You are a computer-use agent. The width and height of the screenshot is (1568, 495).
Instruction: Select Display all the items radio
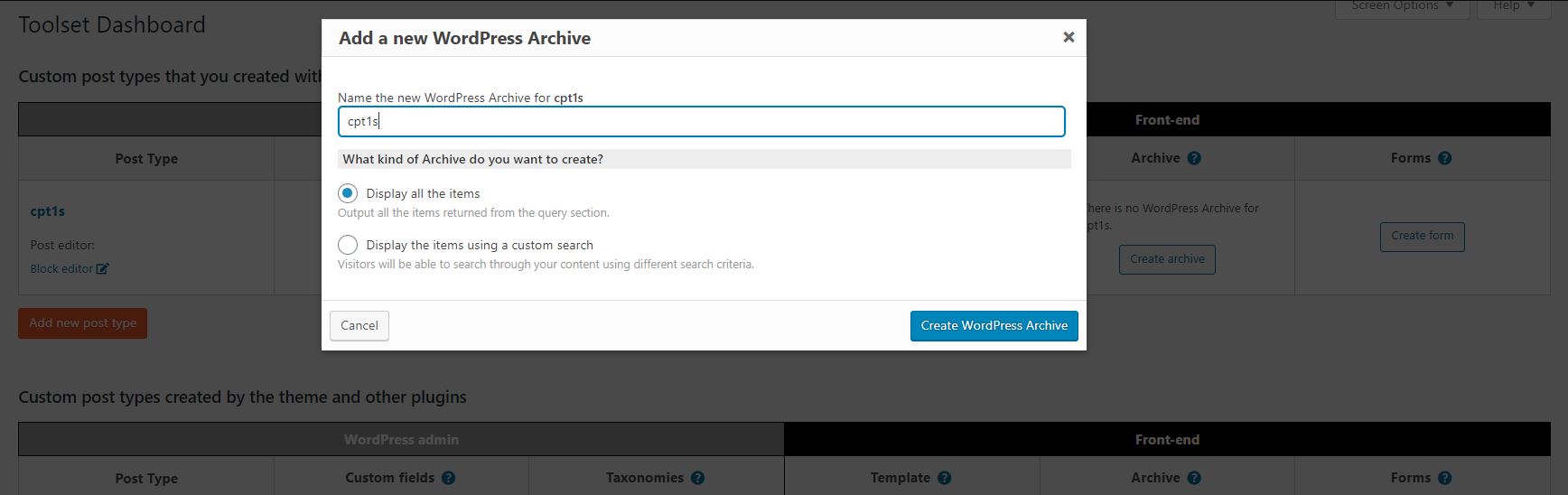(348, 193)
